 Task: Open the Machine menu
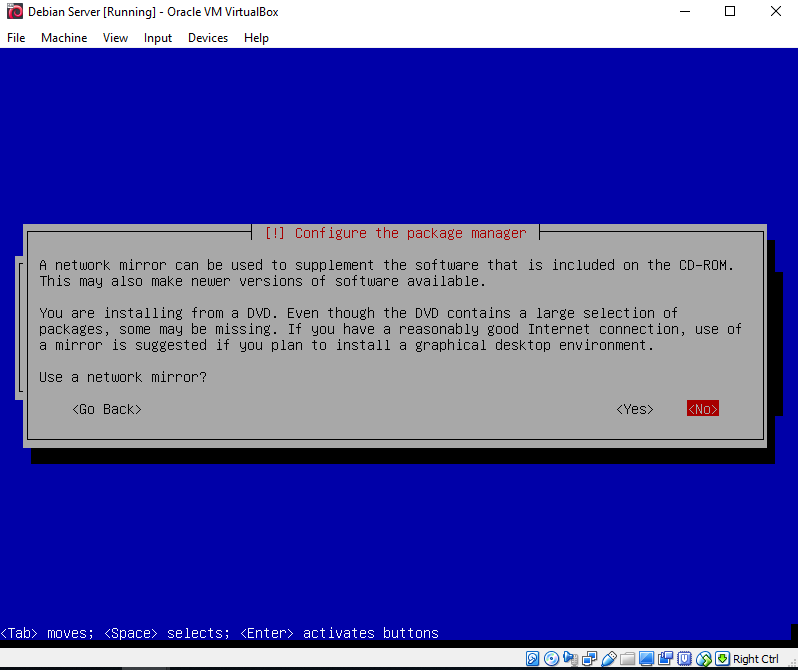[x=64, y=38]
